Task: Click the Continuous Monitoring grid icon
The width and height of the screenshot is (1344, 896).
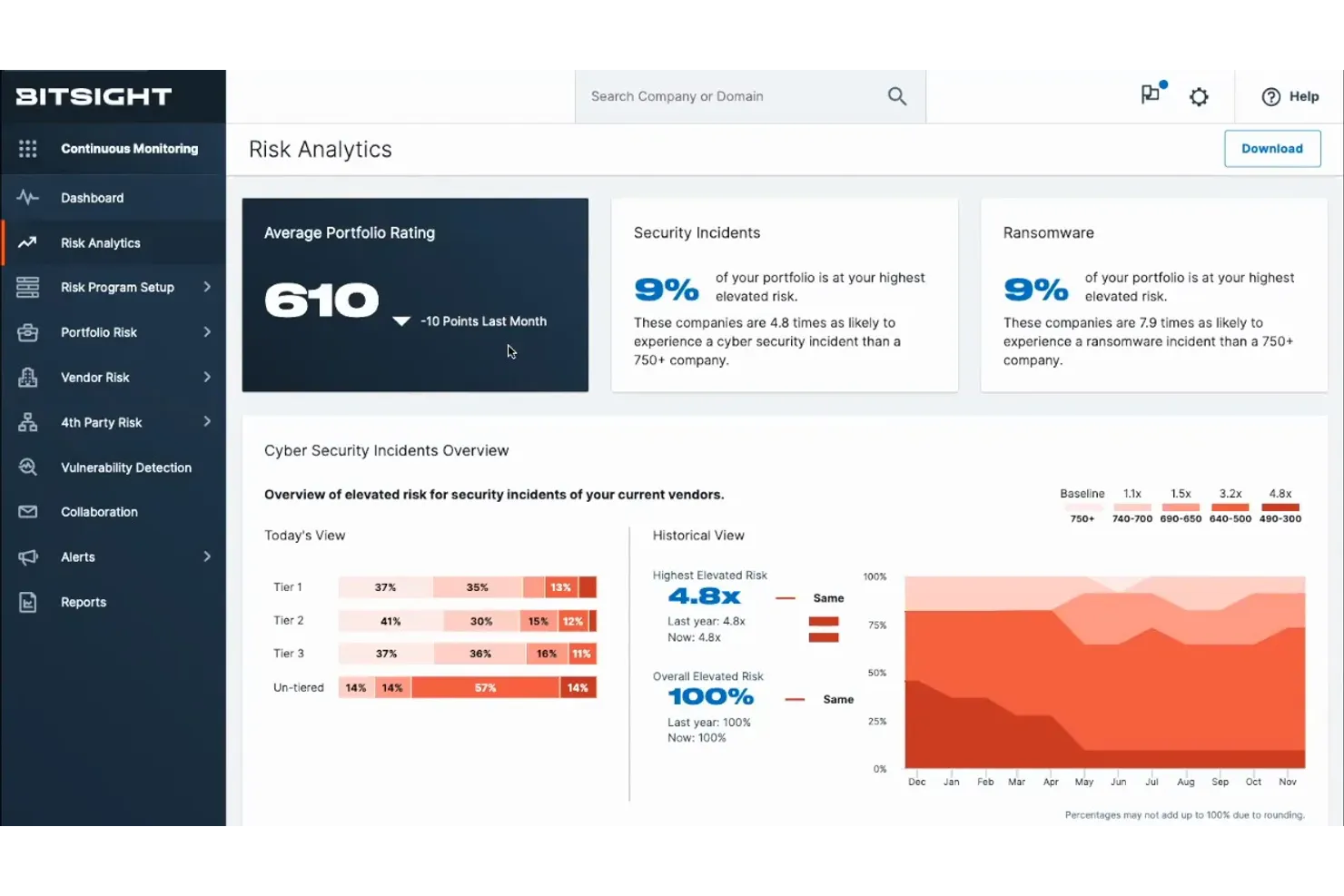Action: tap(27, 148)
